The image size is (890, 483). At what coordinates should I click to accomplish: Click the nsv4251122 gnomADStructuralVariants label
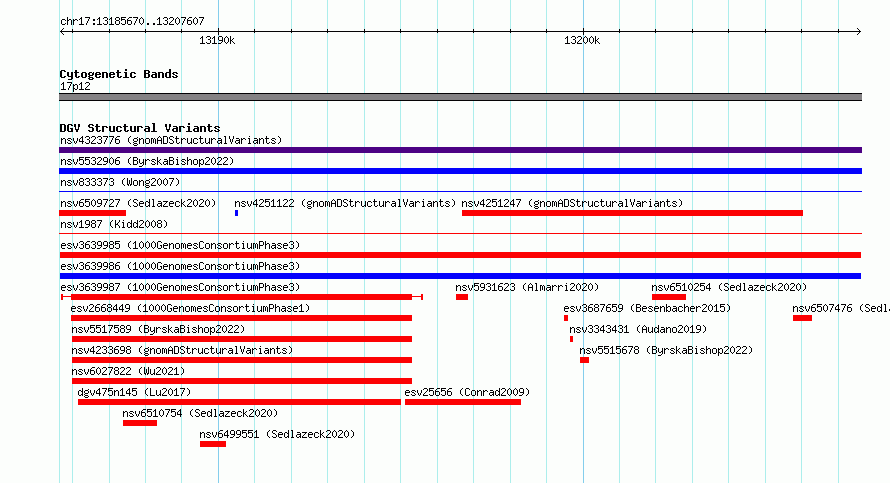[x=345, y=203]
